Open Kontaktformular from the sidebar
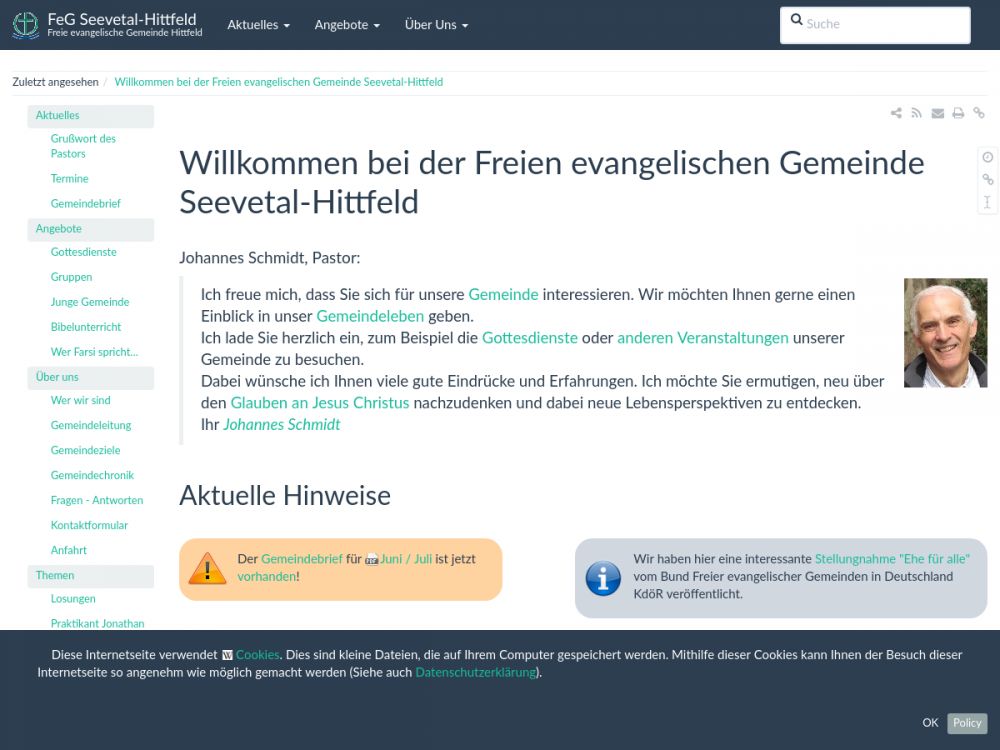The image size is (1000, 750). [89, 525]
